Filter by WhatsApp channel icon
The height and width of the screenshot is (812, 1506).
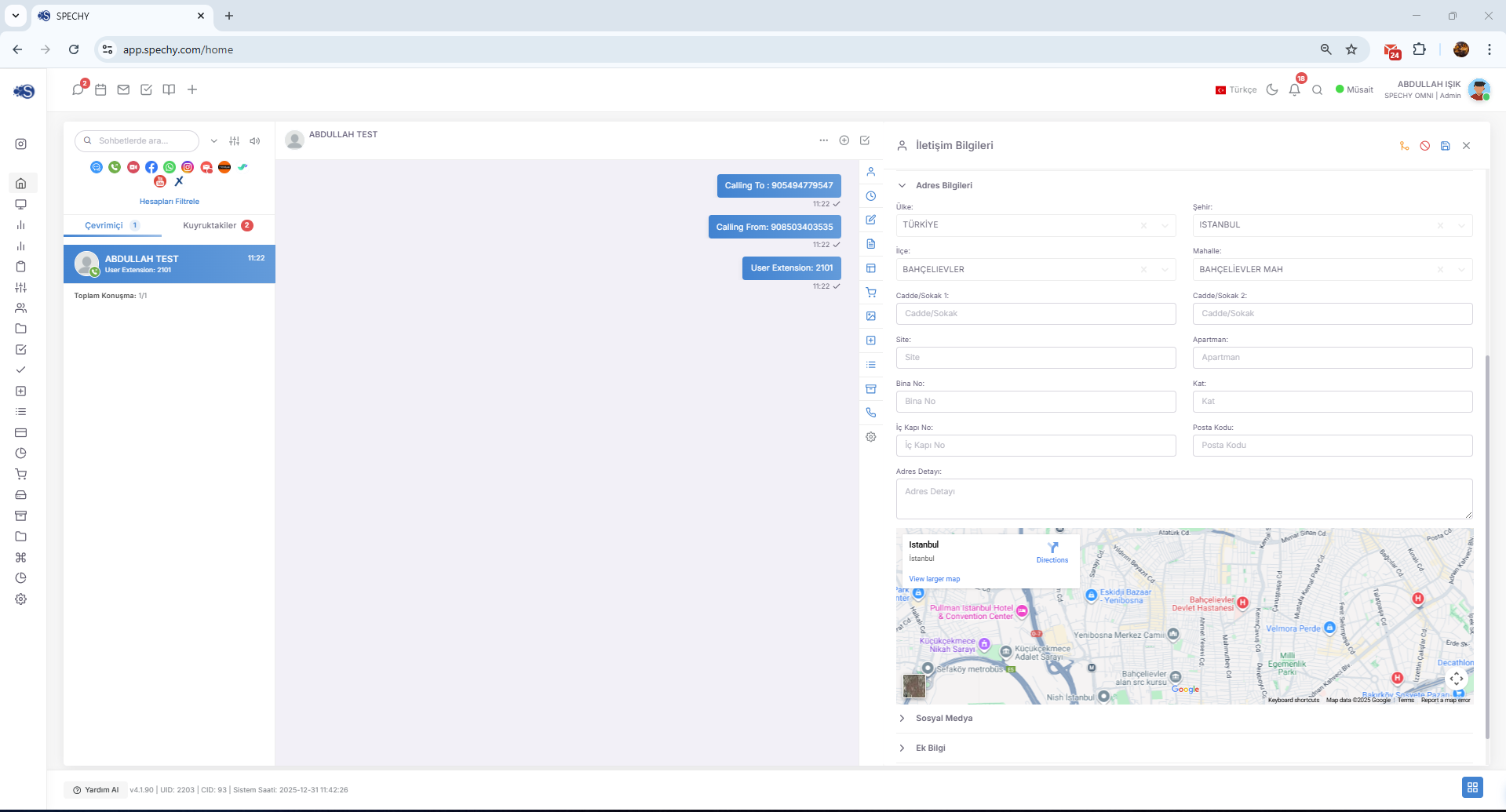point(170,167)
